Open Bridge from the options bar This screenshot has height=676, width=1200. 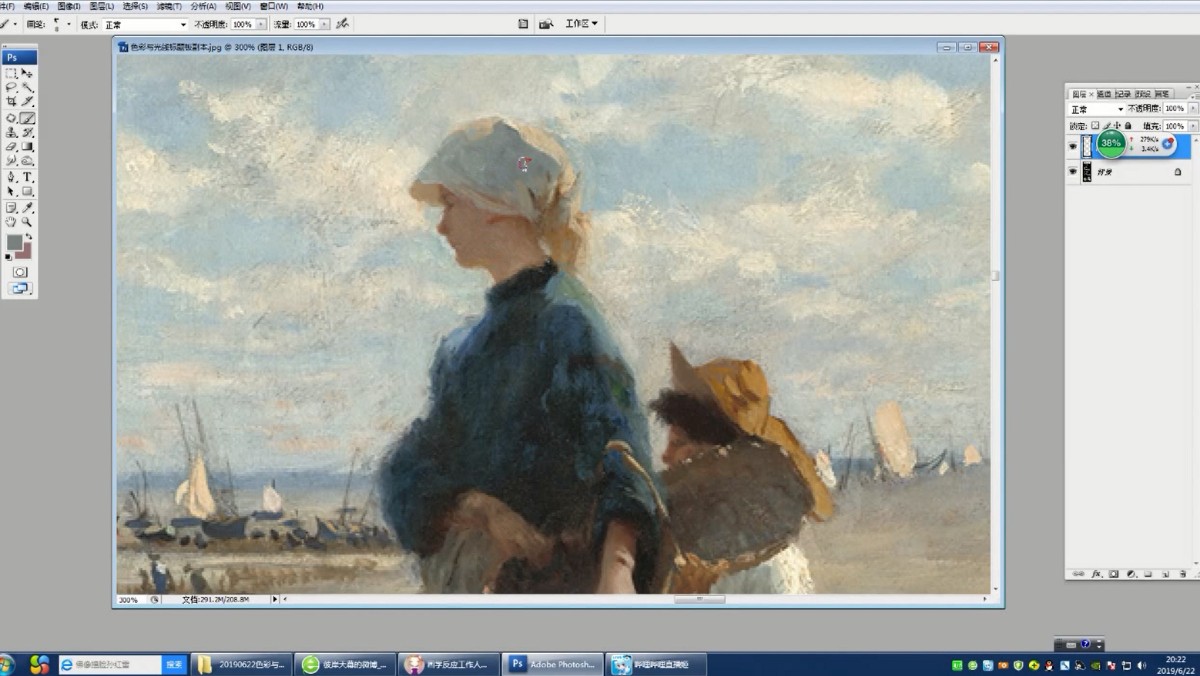point(546,24)
